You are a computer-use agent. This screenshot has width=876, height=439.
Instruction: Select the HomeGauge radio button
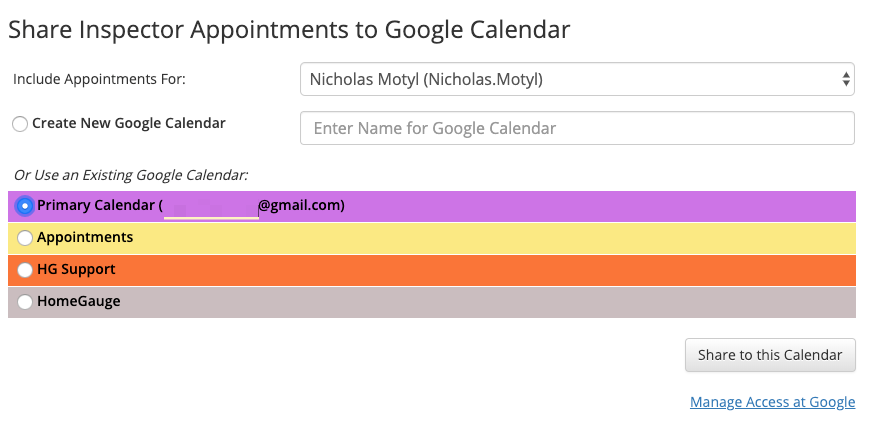pos(25,301)
